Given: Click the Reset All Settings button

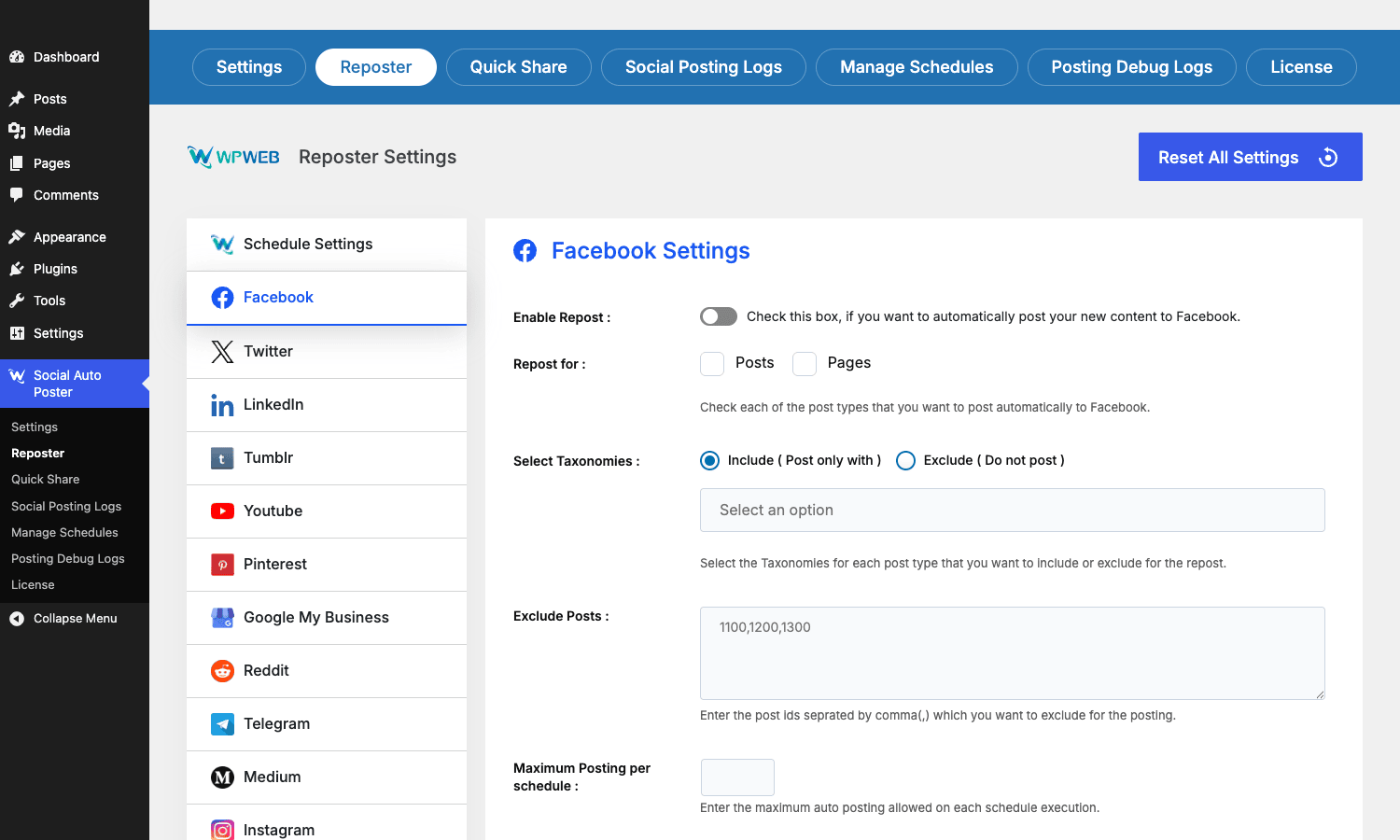Looking at the screenshot, I should point(1251,157).
